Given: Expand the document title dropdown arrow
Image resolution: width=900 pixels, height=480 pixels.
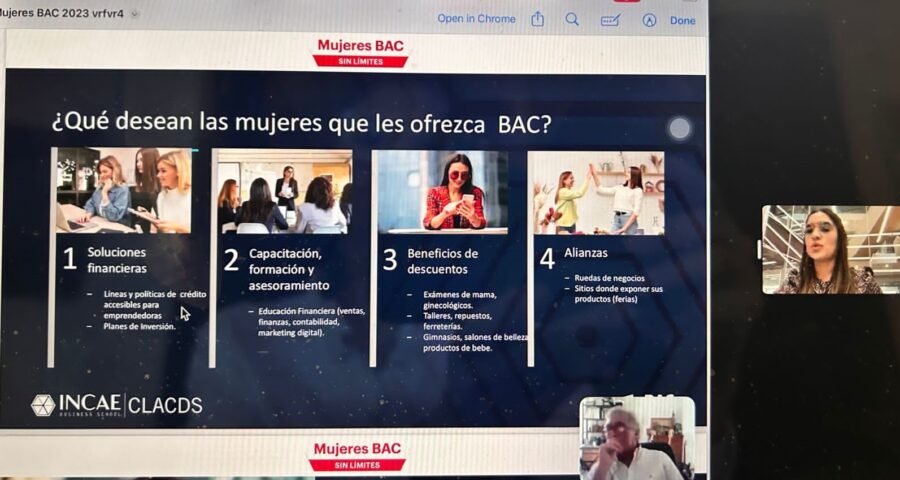Looking at the screenshot, I should pos(135,15).
